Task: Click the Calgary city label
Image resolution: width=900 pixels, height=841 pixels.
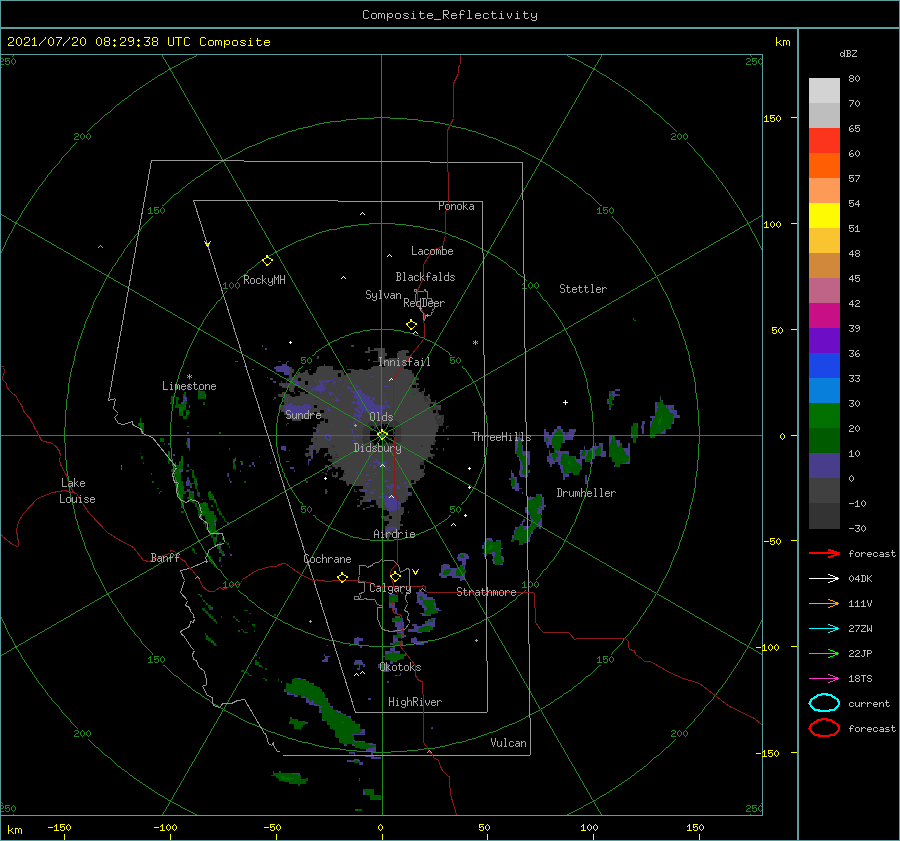Action: click(x=390, y=588)
